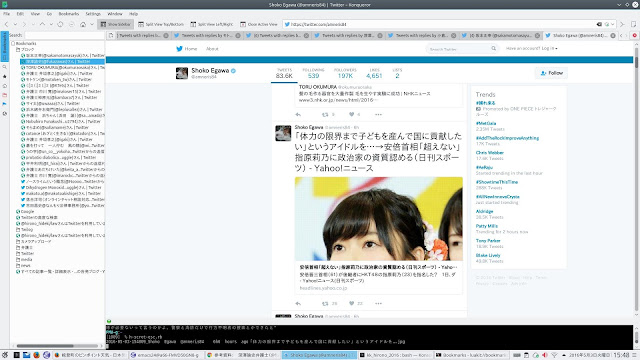Viewport: 640px width, 360px height.
Task: Click the sidebar Search input field
Action: click(x=64, y=36)
